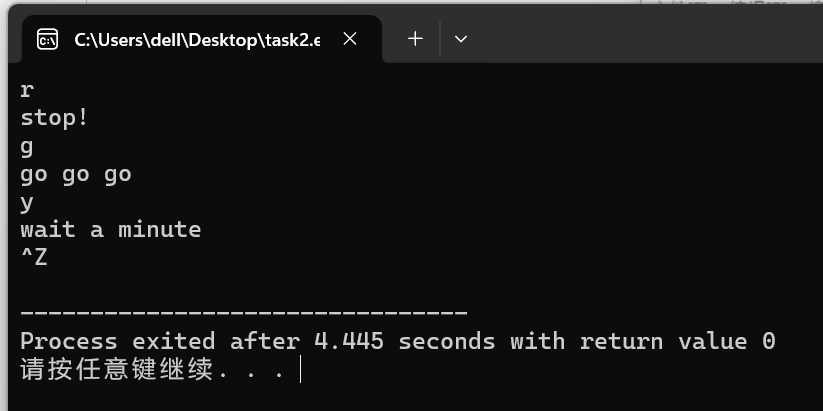Click the 'g' input line
The image size is (823, 411).
tap(27, 148)
